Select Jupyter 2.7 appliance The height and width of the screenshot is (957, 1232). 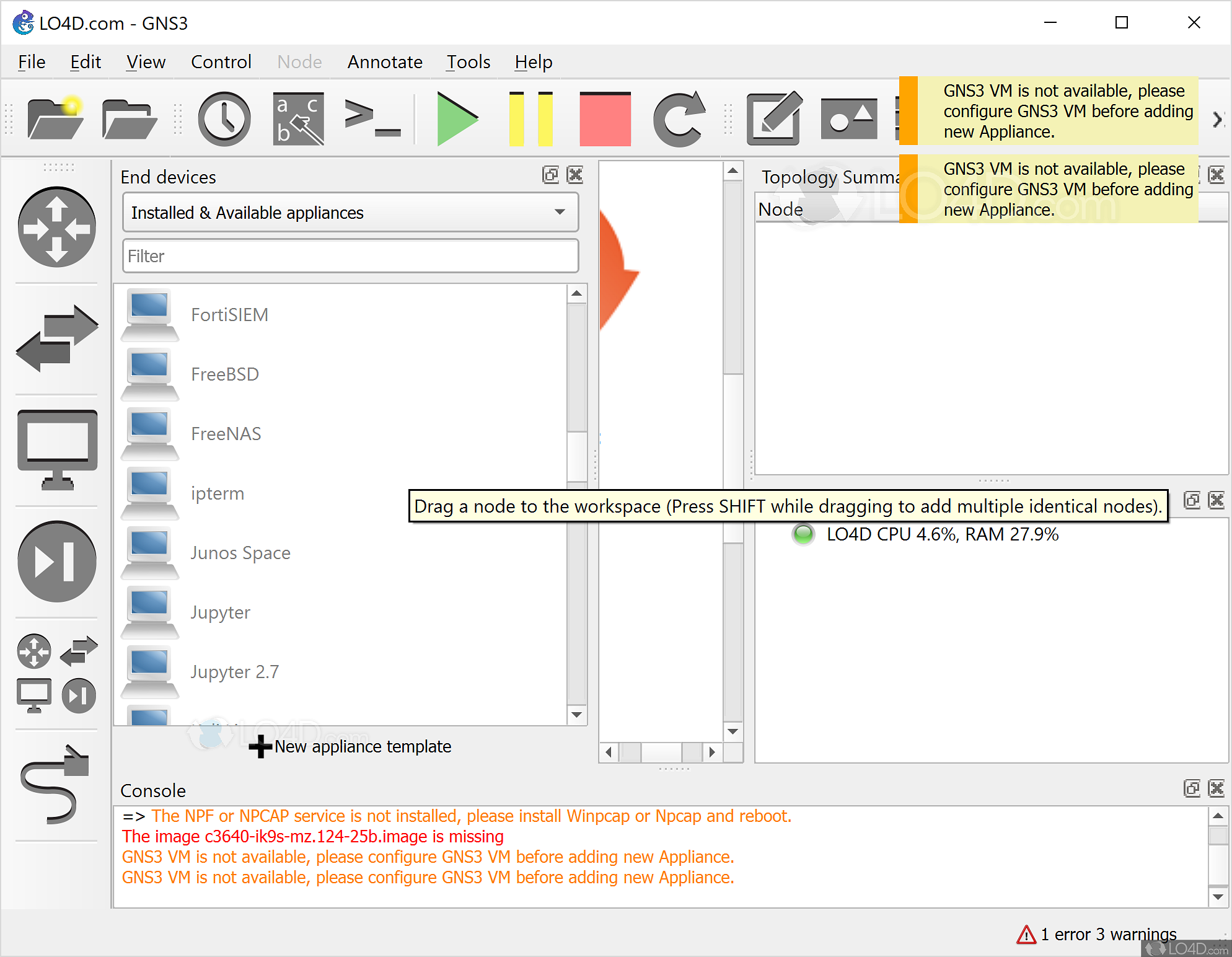pyautogui.click(x=340, y=672)
